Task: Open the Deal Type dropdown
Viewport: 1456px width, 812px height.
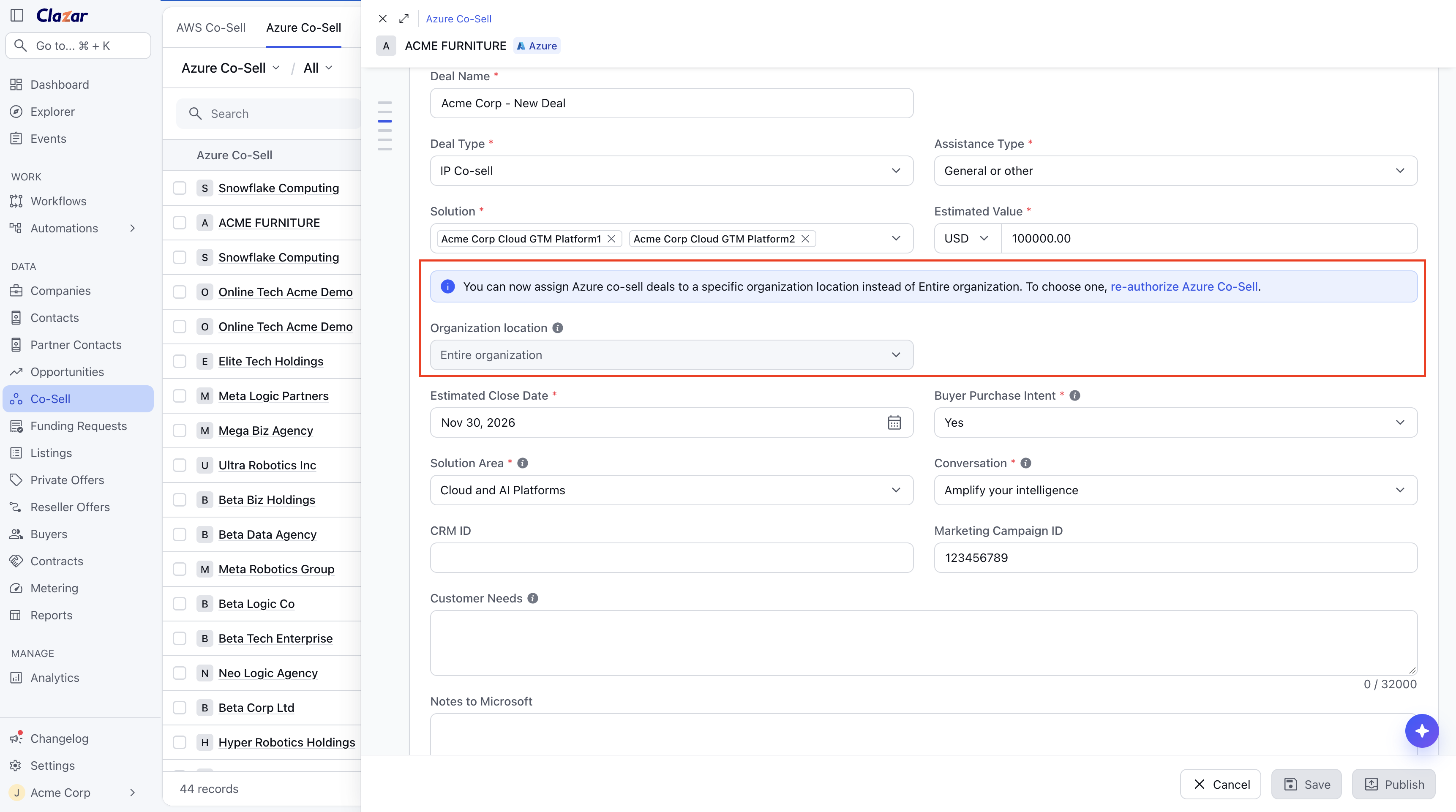Action: click(671, 171)
